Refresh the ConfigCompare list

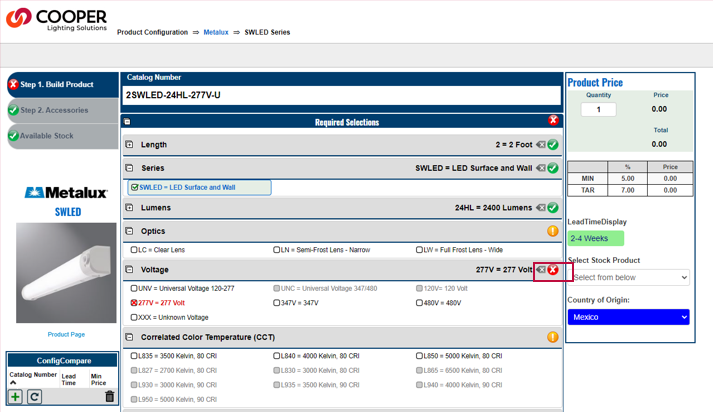tap(35, 397)
